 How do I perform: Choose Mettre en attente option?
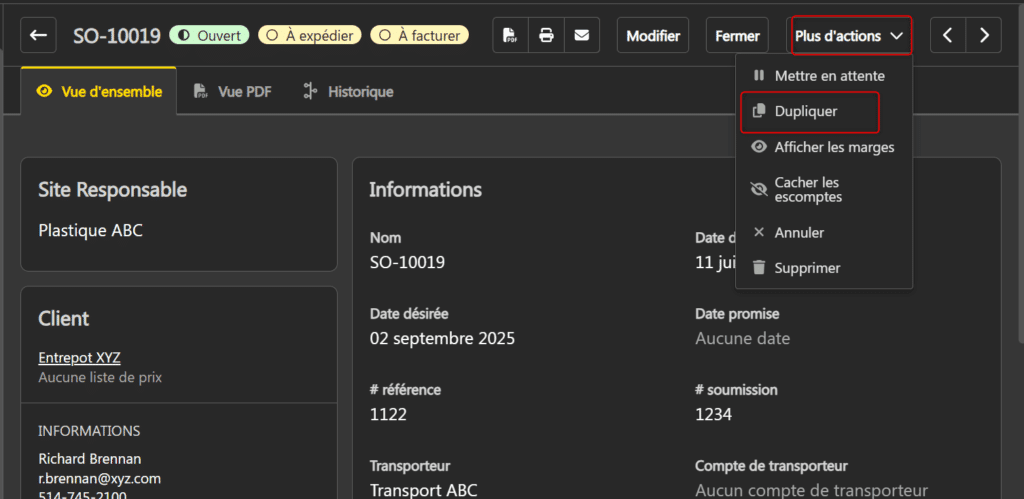coord(828,76)
